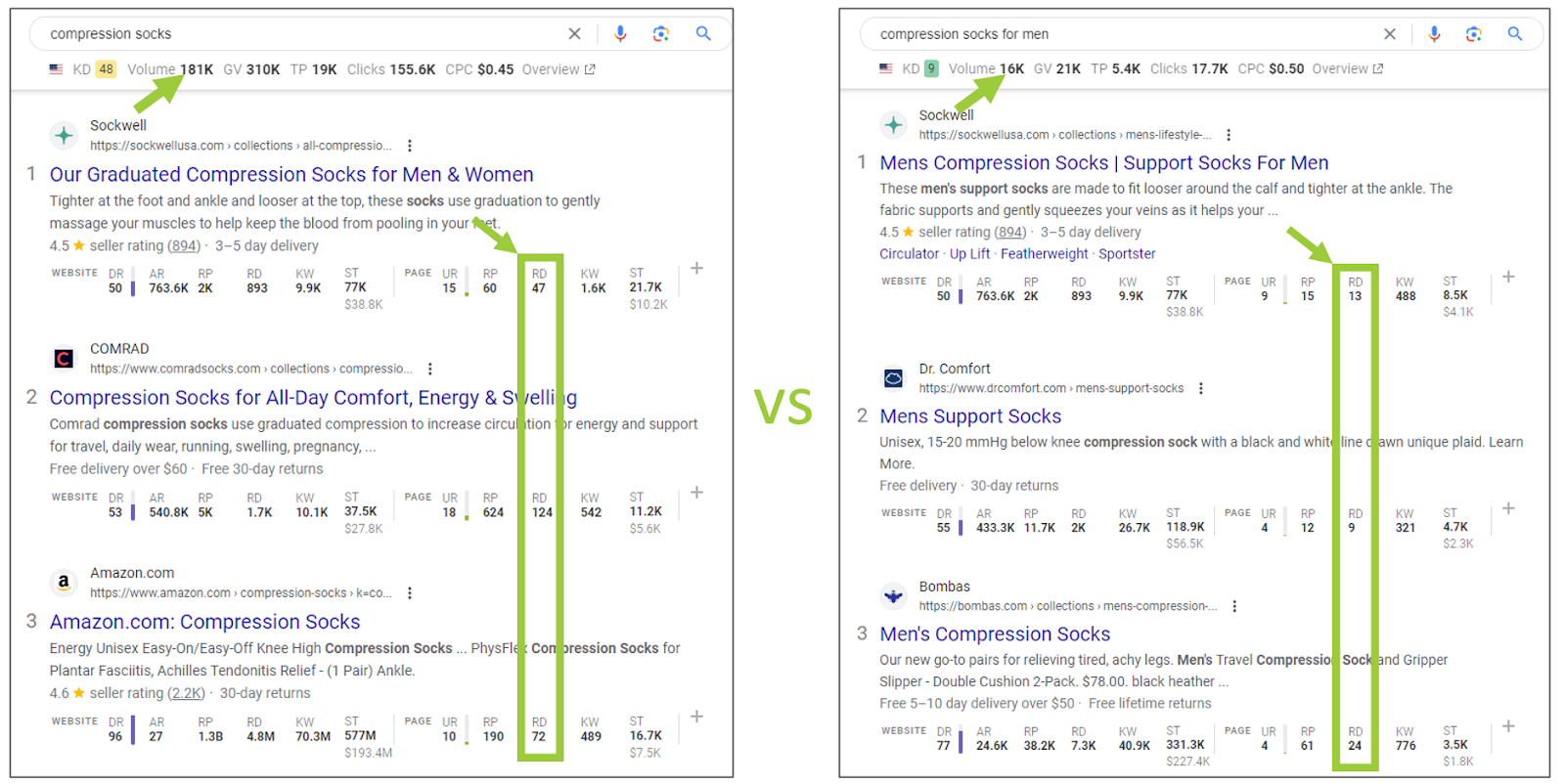Click the voice search microphone in left search bar
This screenshot has height=784, width=1565.
click(x=620, y=33)
